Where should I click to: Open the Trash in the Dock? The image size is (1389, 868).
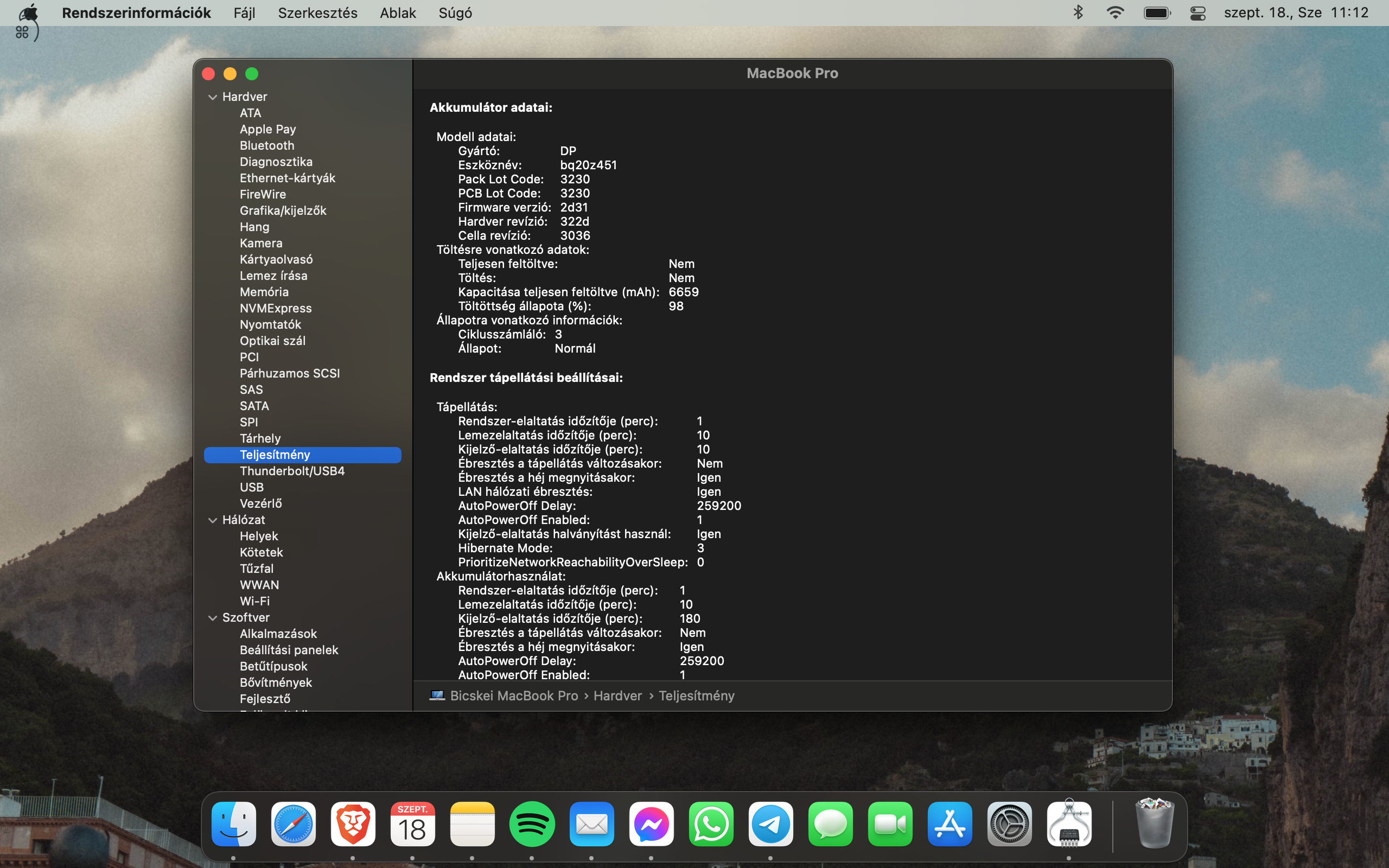click(x=1154, y=823)
